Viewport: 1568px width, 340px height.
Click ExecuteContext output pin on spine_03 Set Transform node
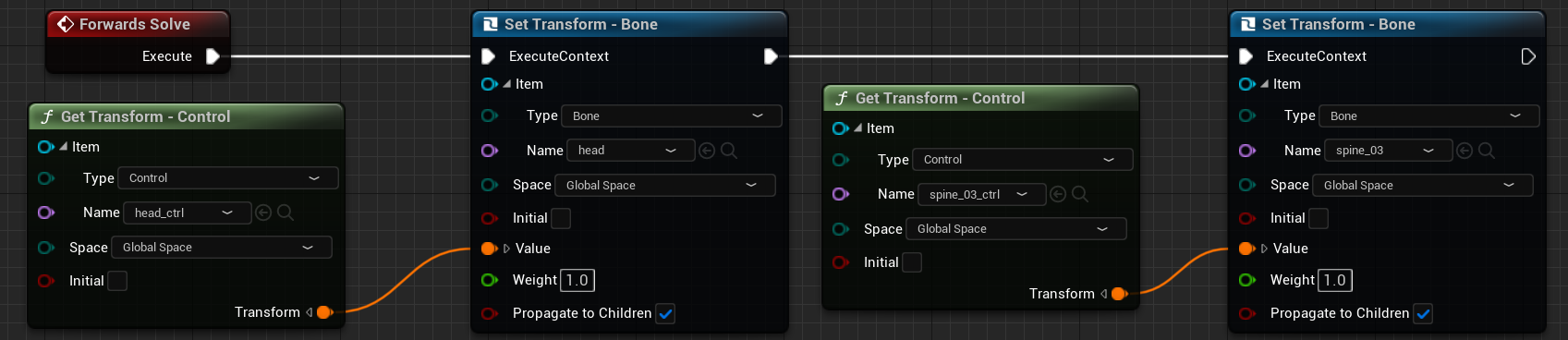(x=1528, y=56)
